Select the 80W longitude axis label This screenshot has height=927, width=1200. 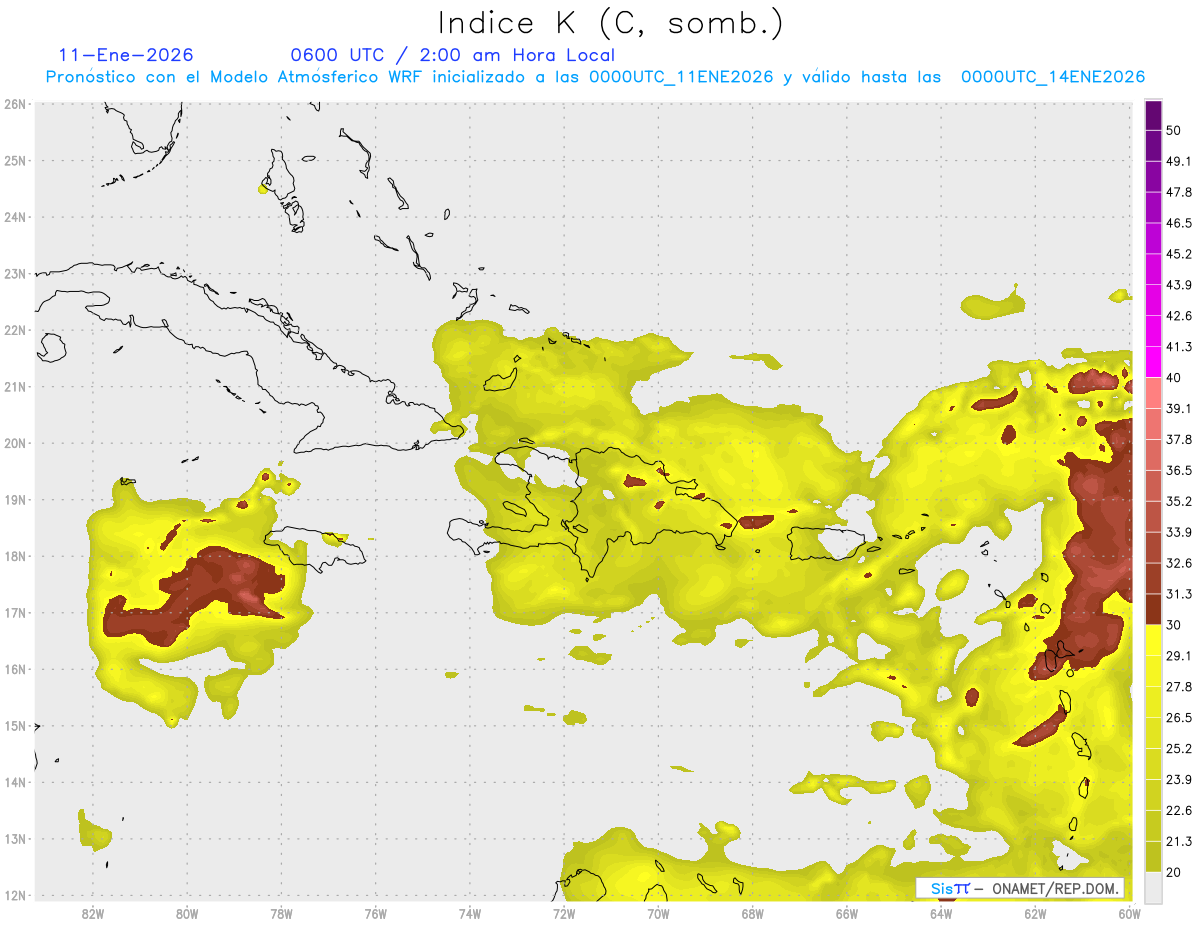coord(187,913)
